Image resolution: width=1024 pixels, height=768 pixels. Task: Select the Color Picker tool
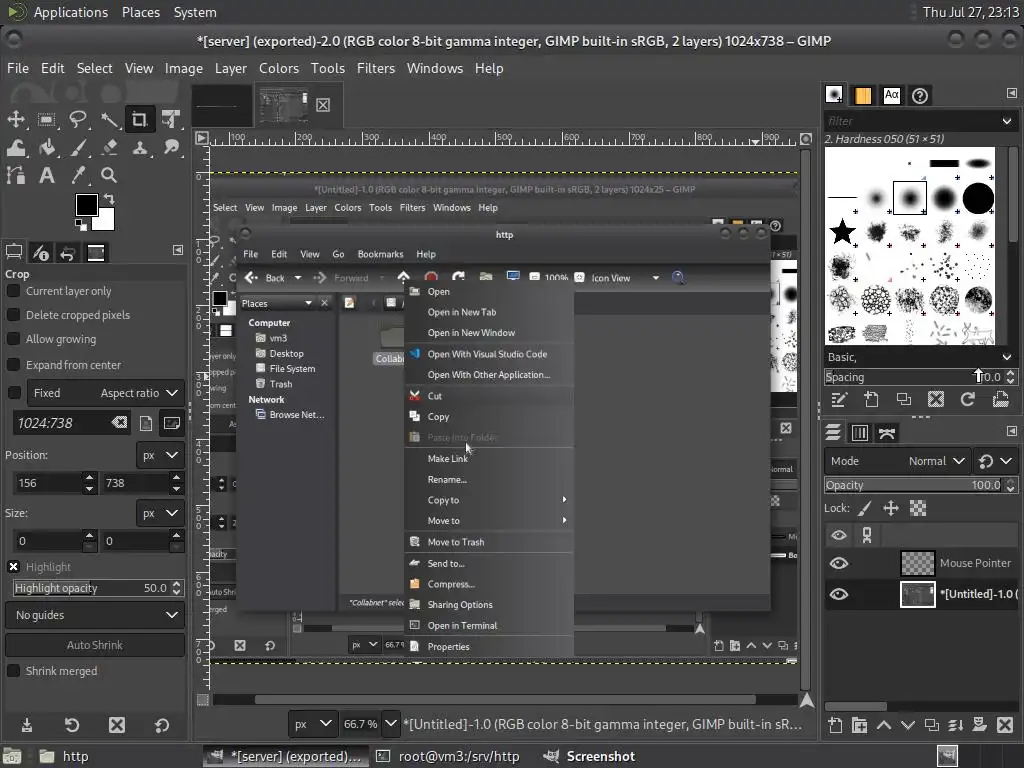coord(78,175)
